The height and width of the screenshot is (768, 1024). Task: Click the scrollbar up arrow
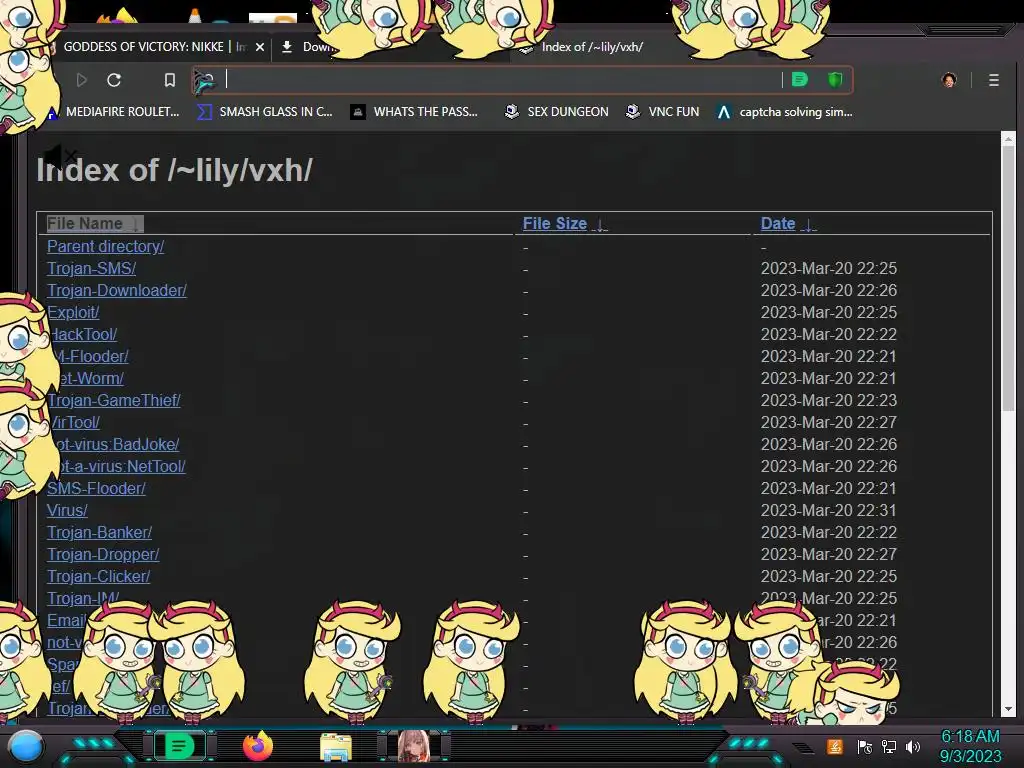tap(1008, 138)
